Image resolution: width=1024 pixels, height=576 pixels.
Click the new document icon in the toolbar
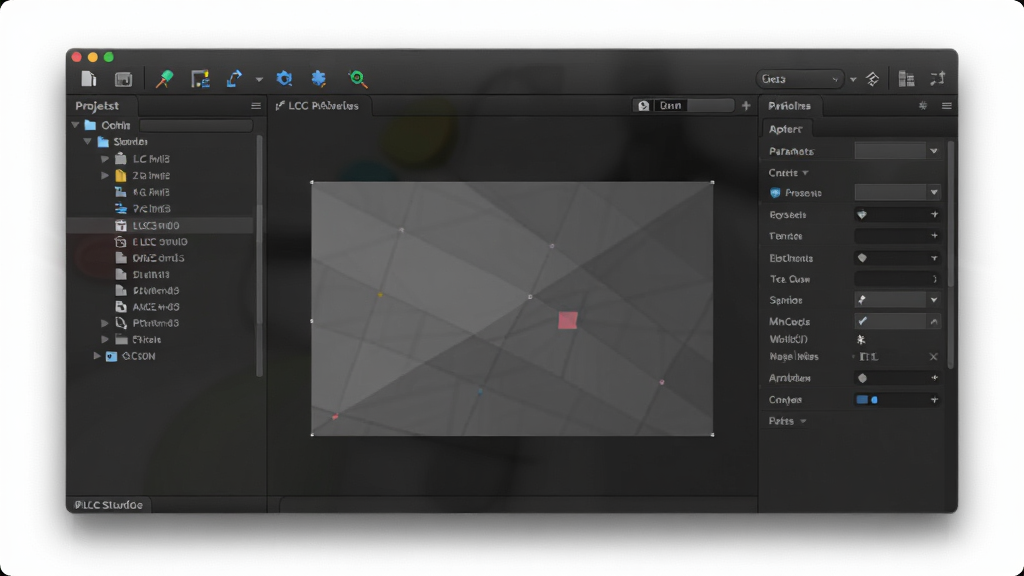pos(88,79)
